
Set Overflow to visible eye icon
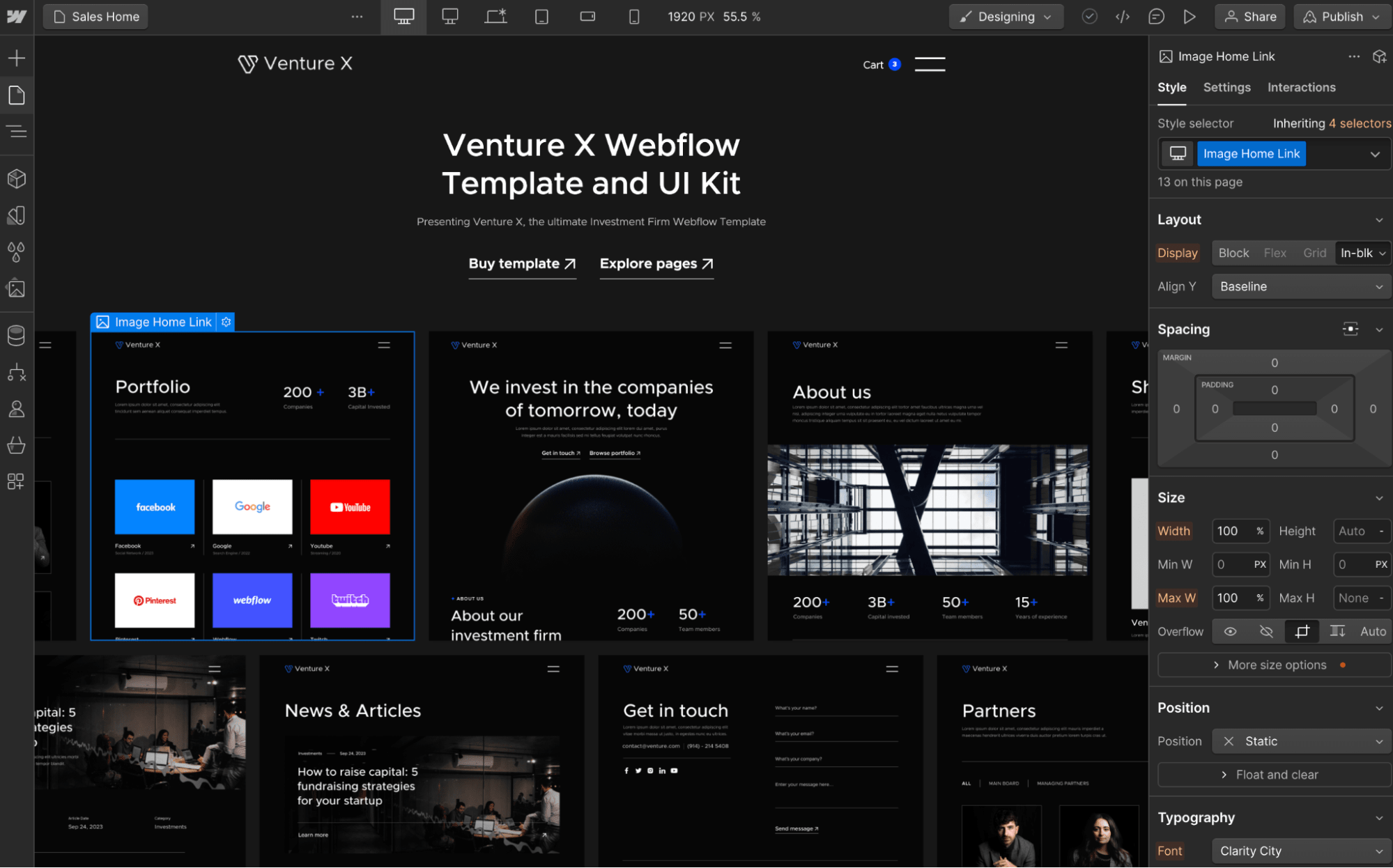point(1231,632)
